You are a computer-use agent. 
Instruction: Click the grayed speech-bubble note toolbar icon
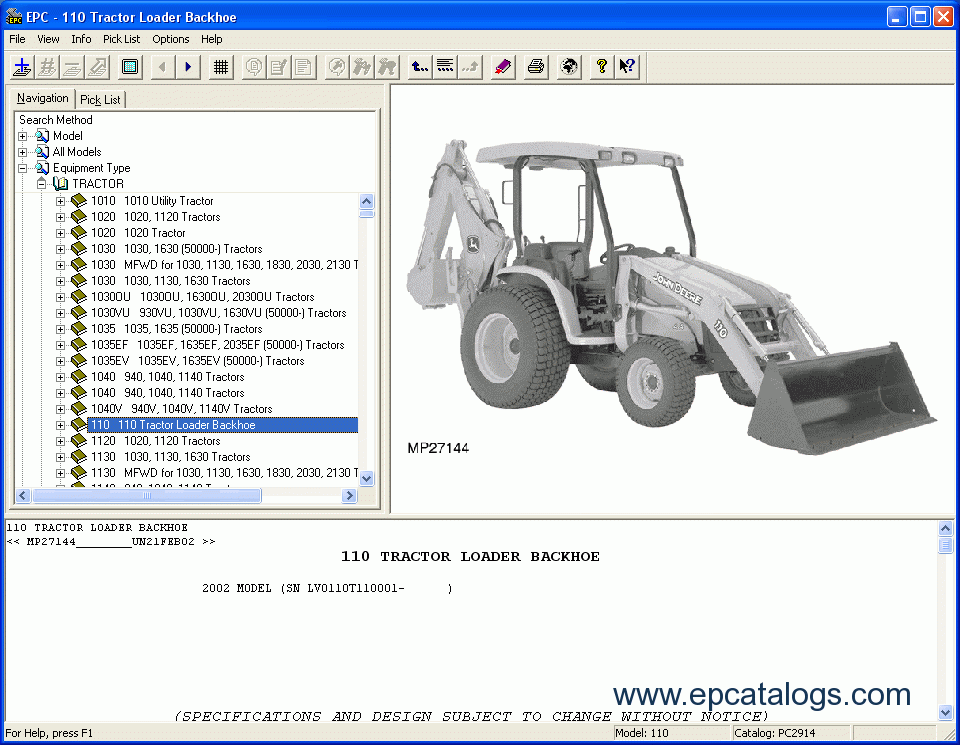tap(253, 67)
